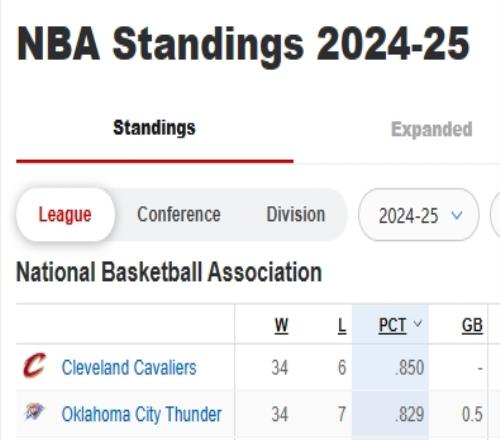Click the PCT sort arrow icon

(417, 323)
